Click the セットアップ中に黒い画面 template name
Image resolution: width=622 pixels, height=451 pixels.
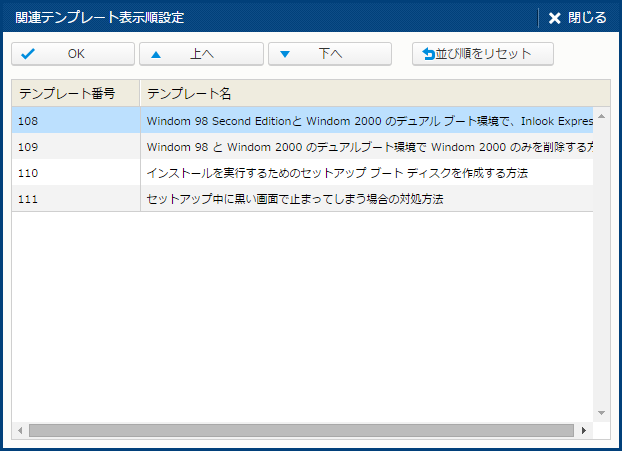tap(295, 199)
